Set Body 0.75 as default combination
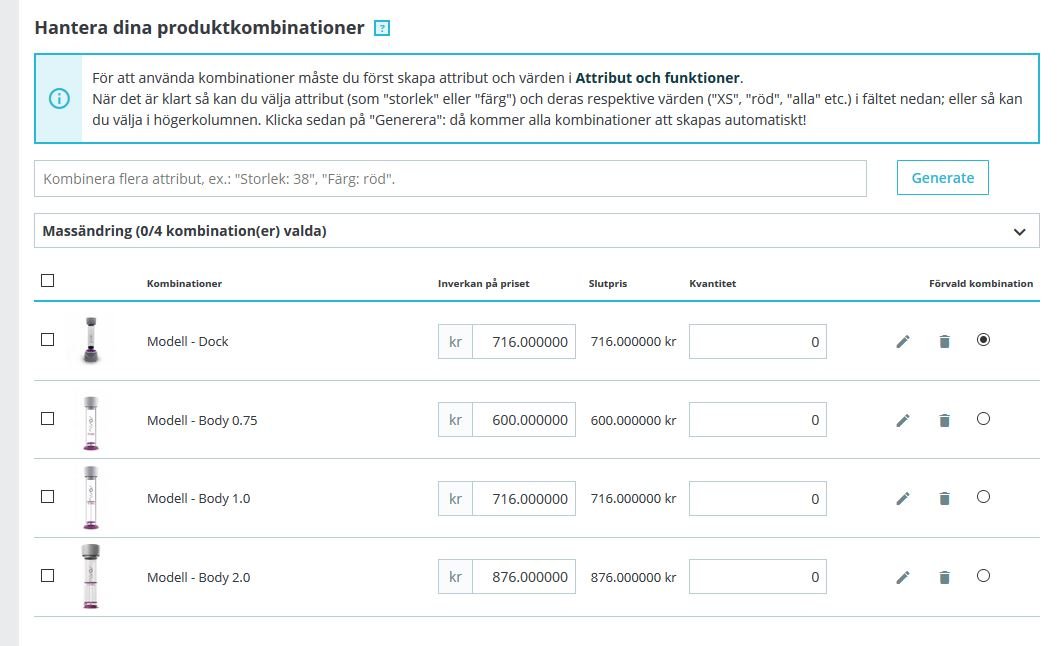This screenshot has width=1058, height=646. [983, 419]
